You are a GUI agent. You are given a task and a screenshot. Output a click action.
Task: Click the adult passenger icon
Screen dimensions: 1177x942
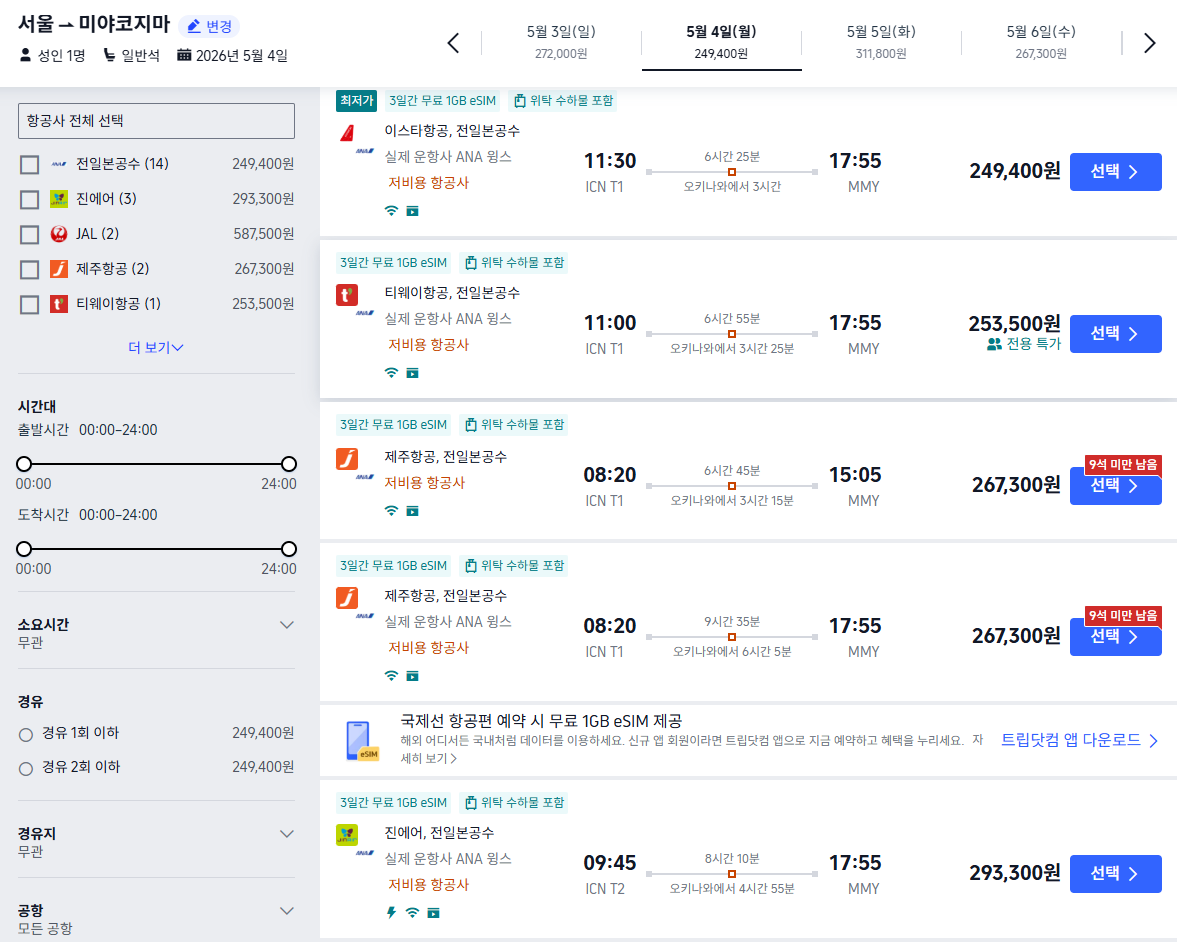26,55
